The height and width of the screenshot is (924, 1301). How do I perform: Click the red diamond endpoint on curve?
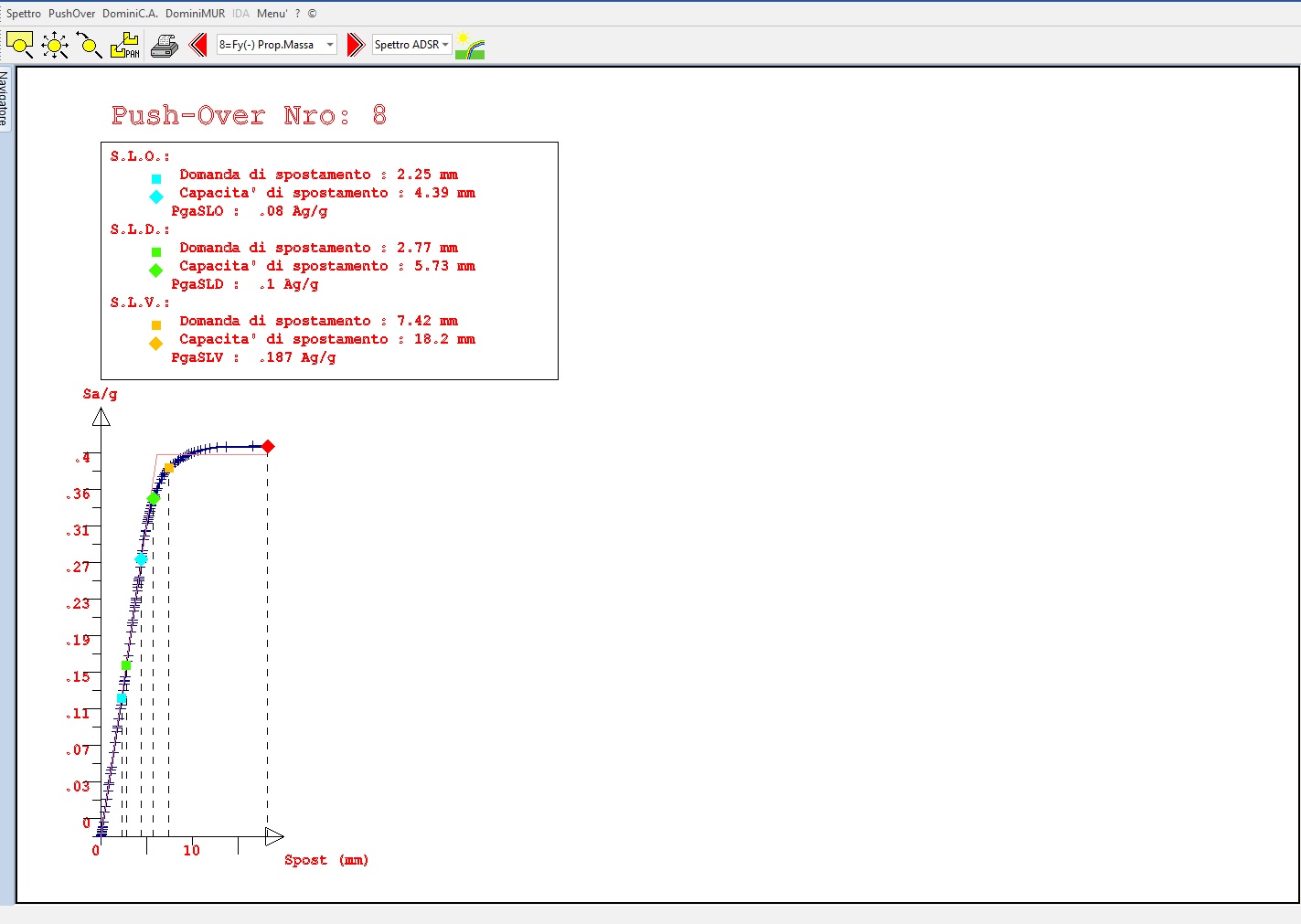pyautogui.click(x=268, y=447)
